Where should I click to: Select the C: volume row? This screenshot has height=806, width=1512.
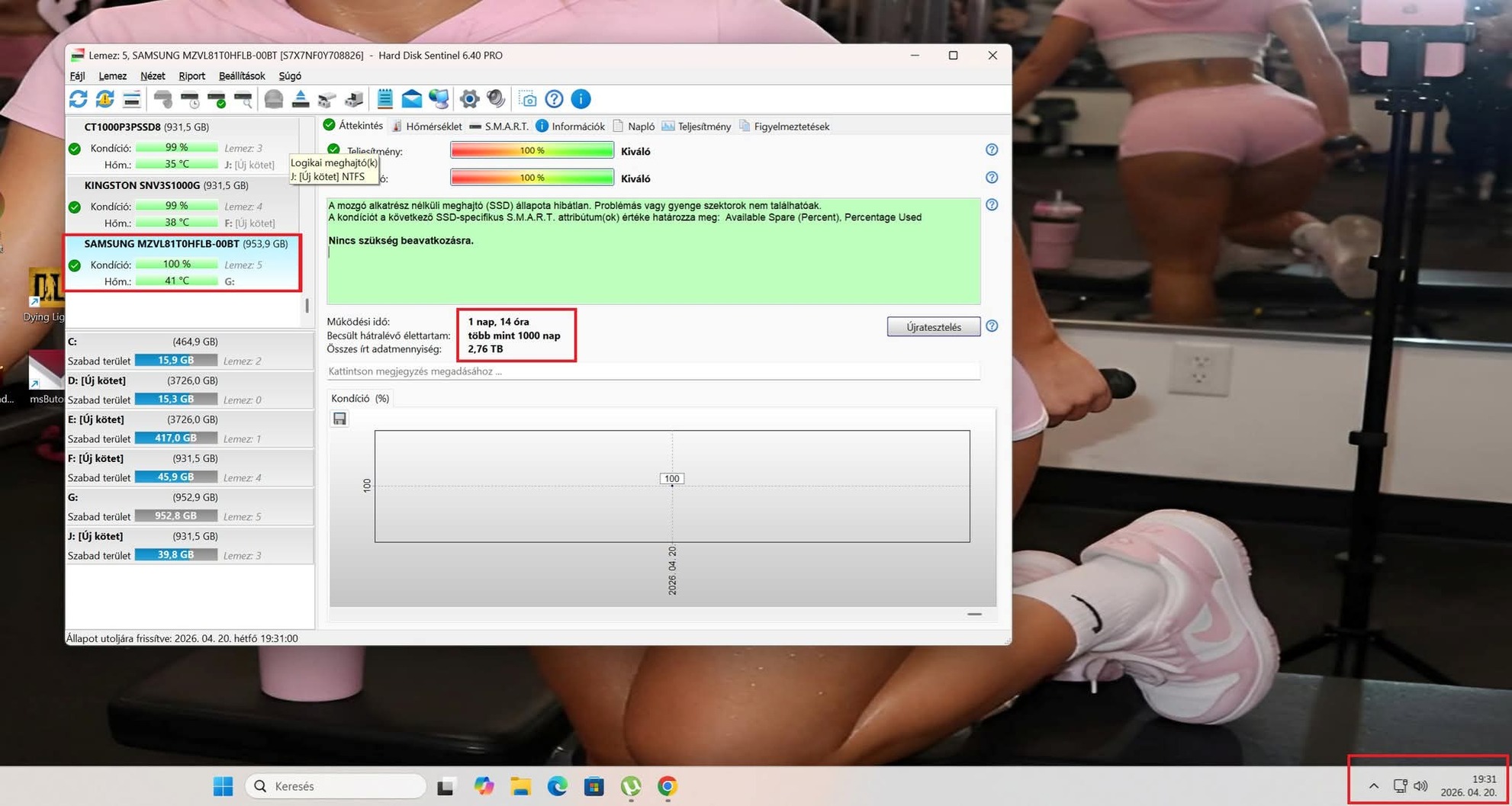tap(189, 352)
